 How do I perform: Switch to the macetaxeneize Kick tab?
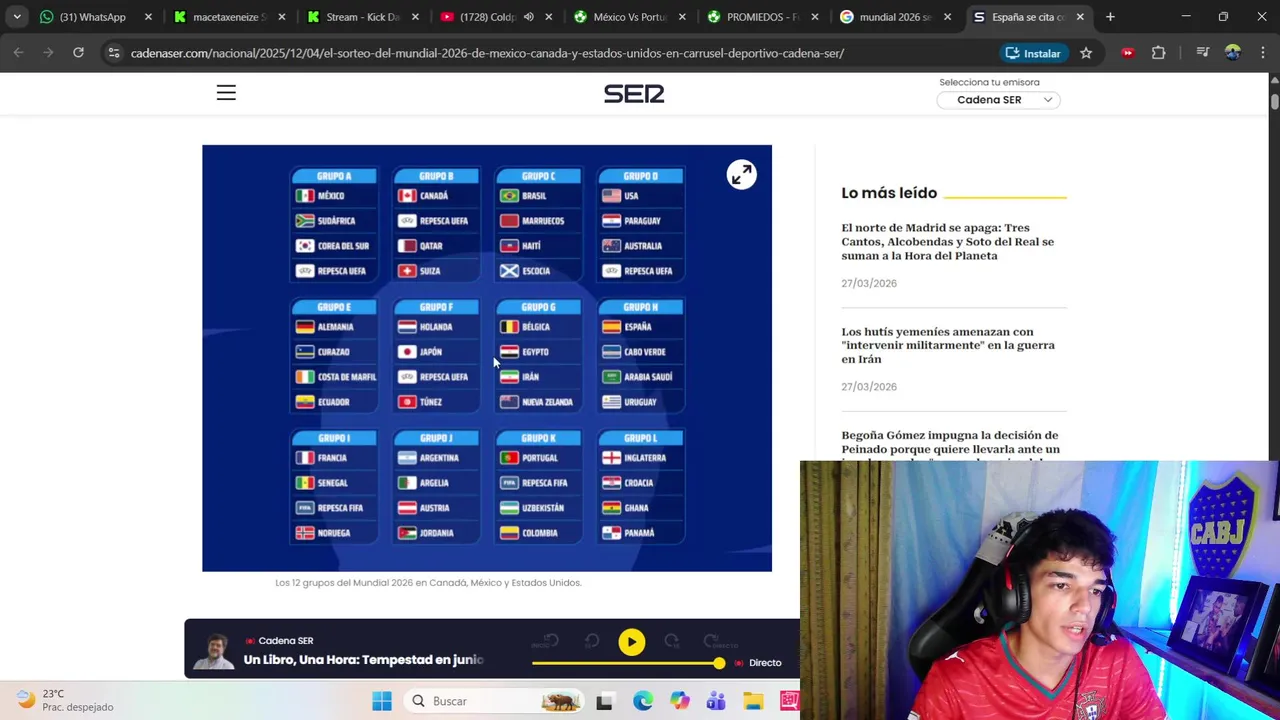pos(218,17)
